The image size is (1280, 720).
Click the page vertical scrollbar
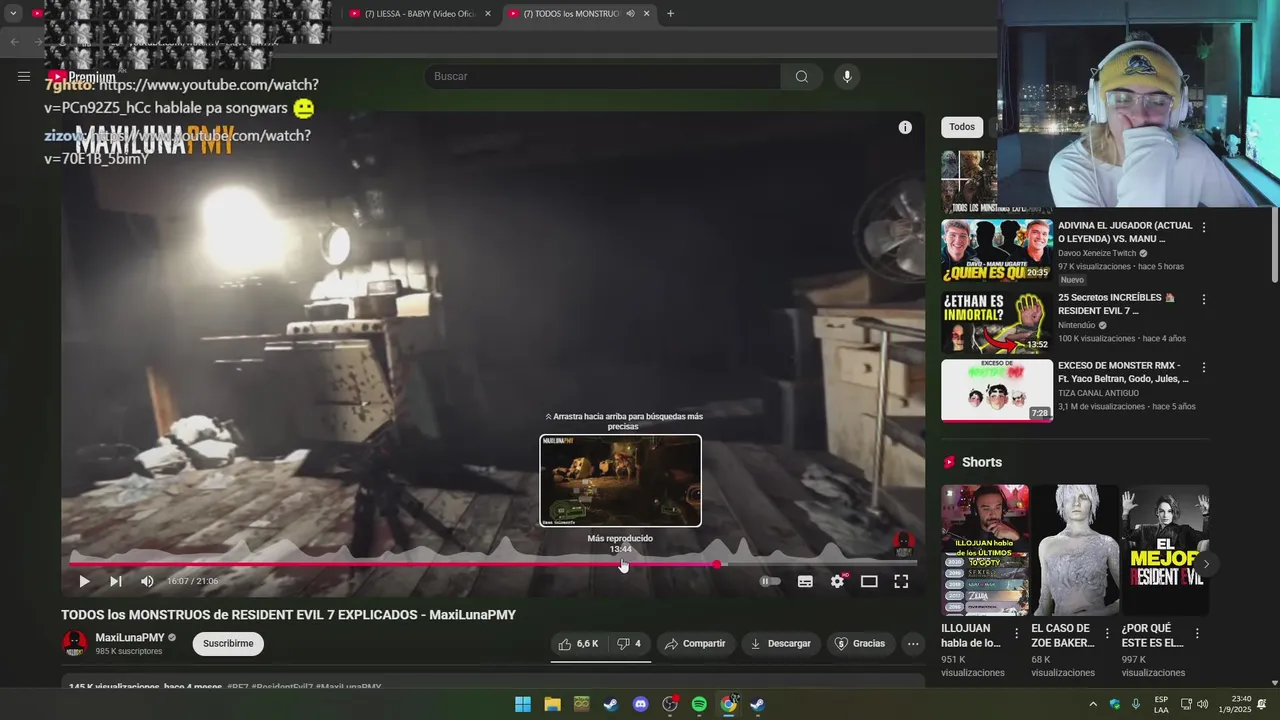(1274, 243)
